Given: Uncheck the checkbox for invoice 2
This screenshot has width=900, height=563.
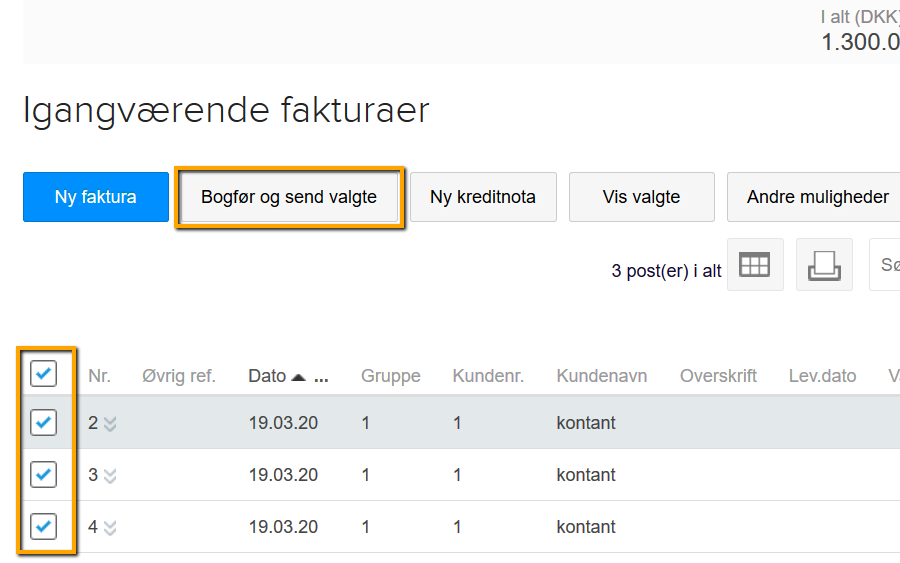Looking at the screenshot, I should (43, 422).
